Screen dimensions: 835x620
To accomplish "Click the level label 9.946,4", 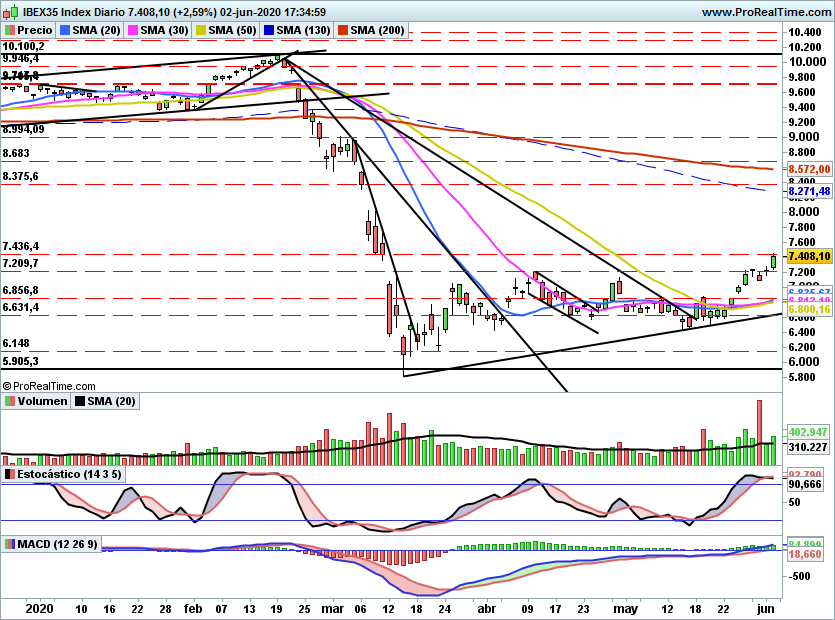I will pos(21,58).
